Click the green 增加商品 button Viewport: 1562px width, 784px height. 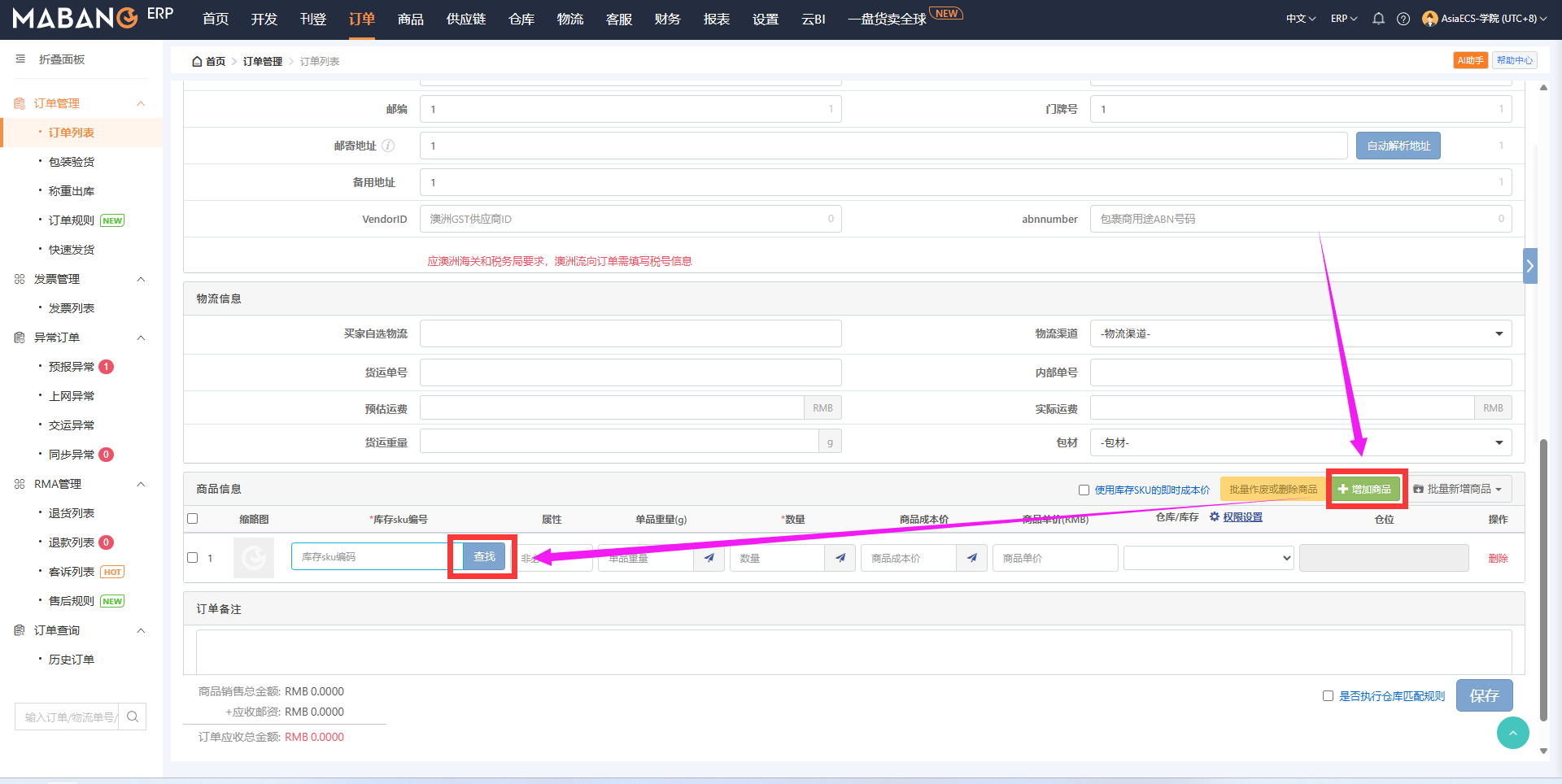click(x=1365, y=489)
